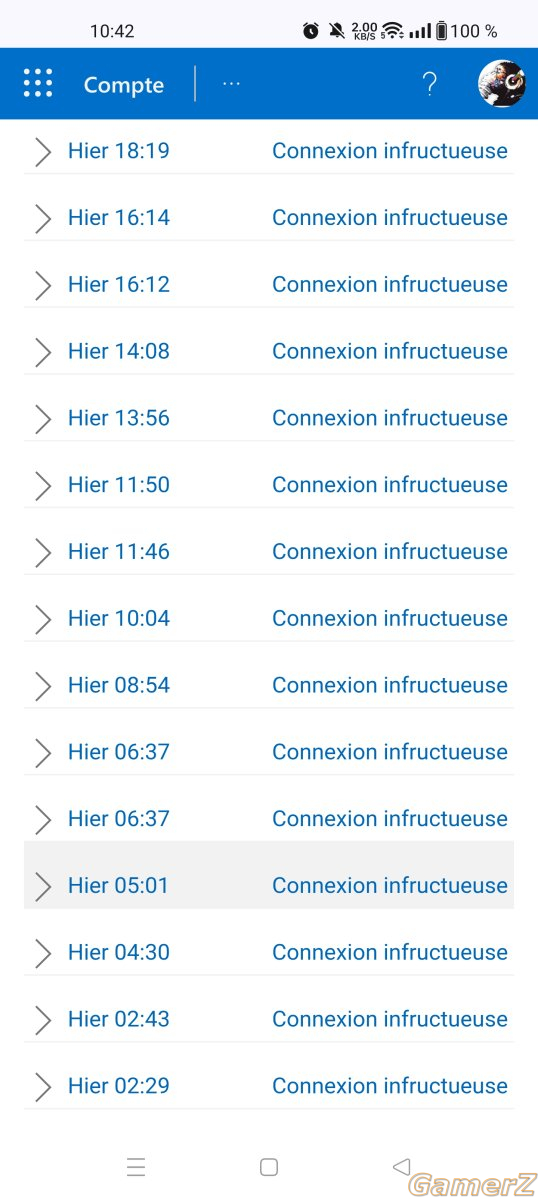
Task: Open Connexion infructueuse at Hier 04:30
Action: click(x=390, y=952)
